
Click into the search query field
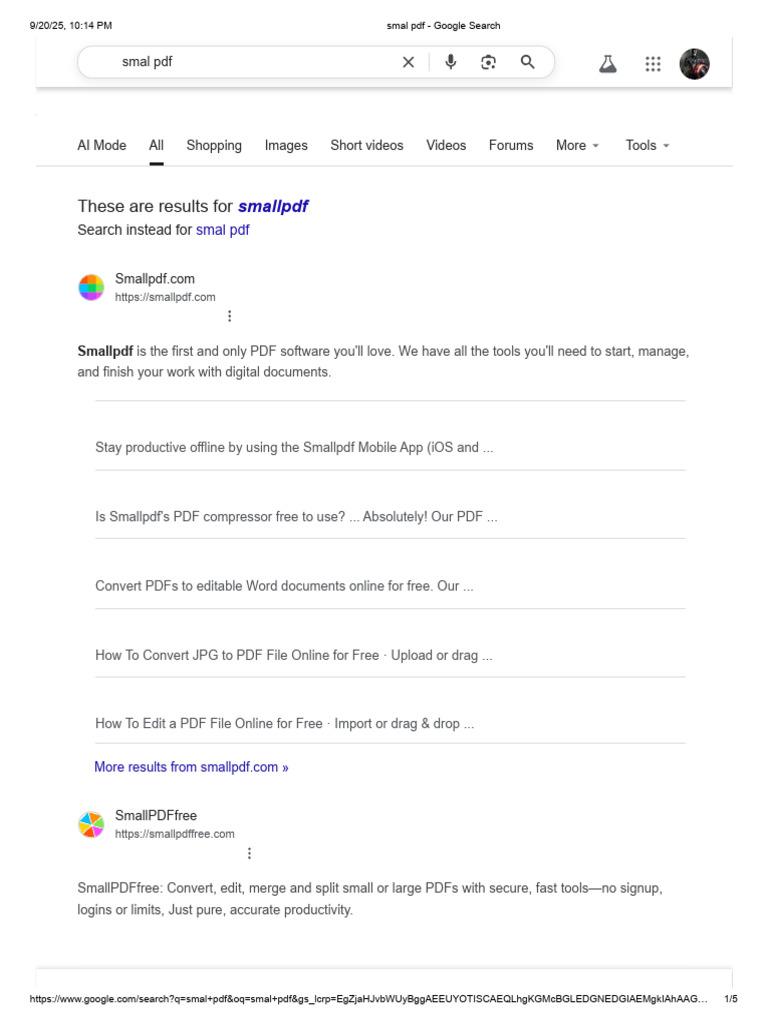(x=250, y=62)
